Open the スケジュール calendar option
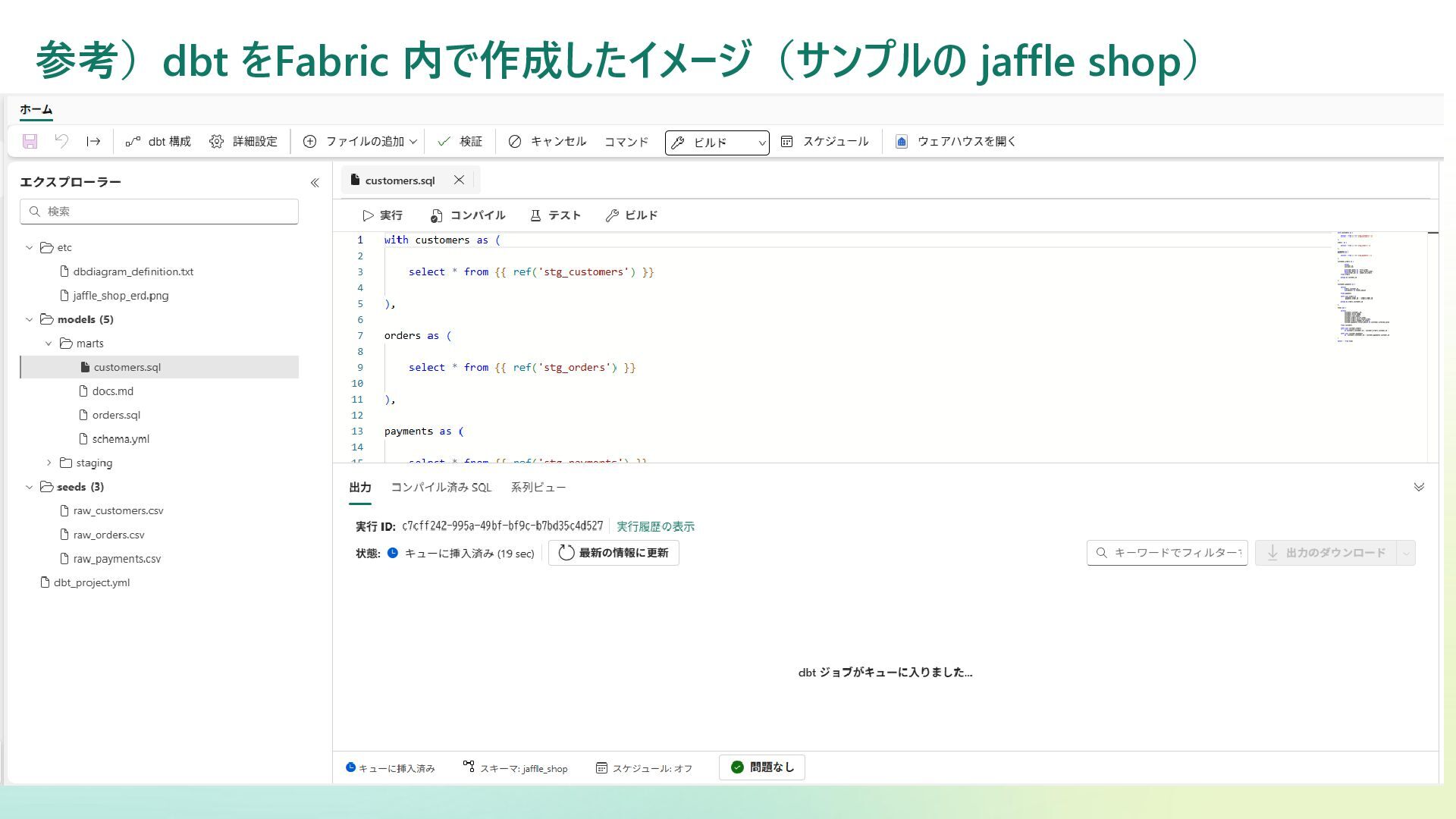1456x819 pixels. tap(825, 142)
